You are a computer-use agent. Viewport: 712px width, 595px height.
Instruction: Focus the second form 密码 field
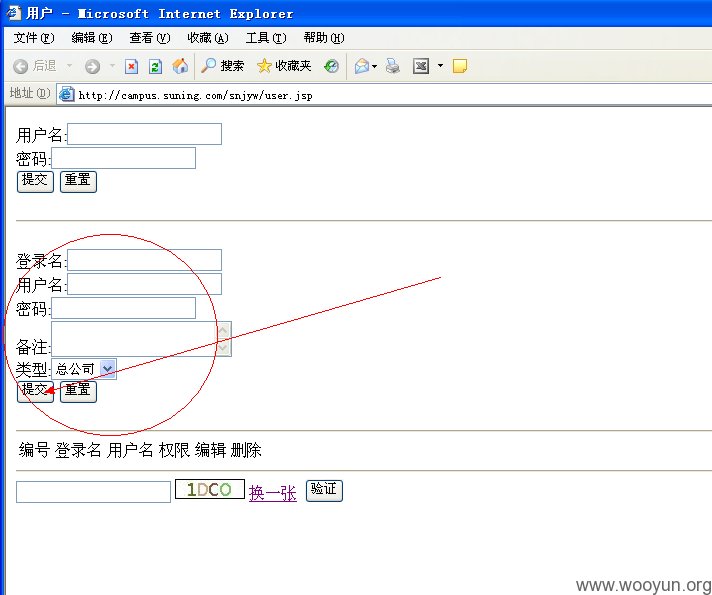124,308
